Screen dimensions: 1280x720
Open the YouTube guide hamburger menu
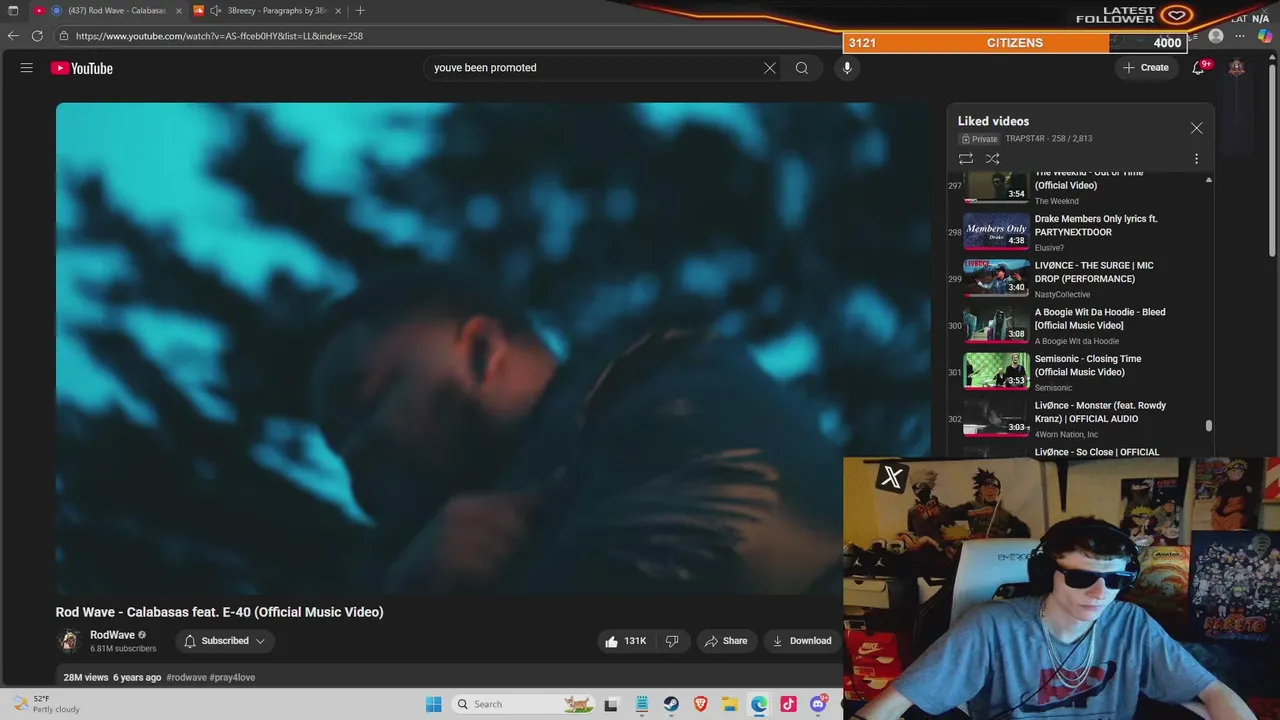point(27,68)
